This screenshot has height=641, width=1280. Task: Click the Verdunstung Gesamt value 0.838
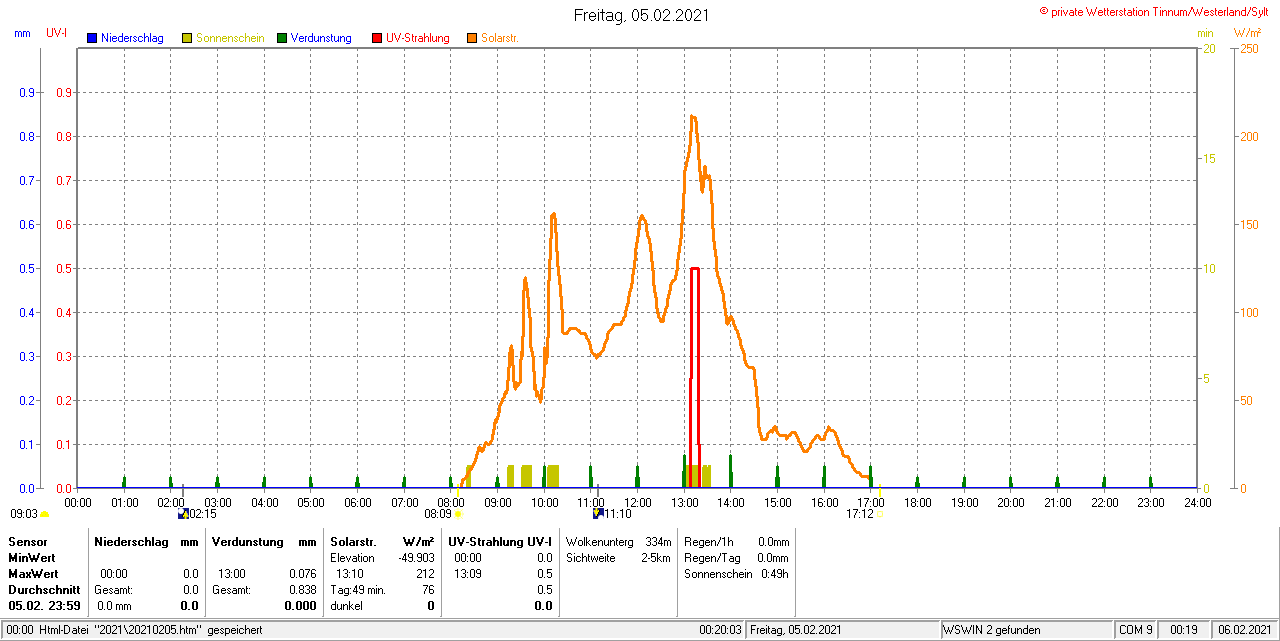[302, 590]
